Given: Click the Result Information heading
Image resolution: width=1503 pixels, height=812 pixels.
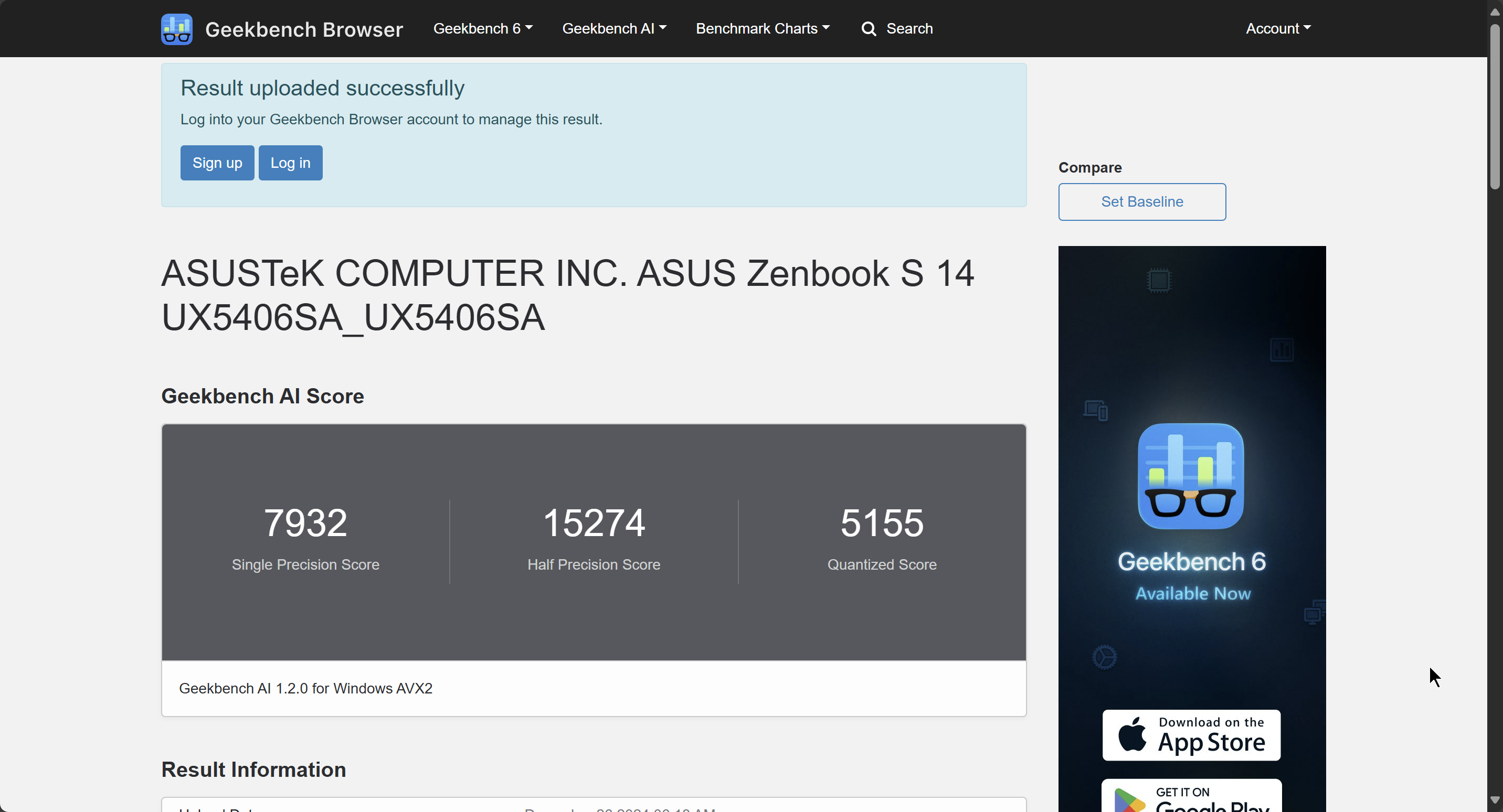Looking at the screenshot, I should (x=253, y=770).
